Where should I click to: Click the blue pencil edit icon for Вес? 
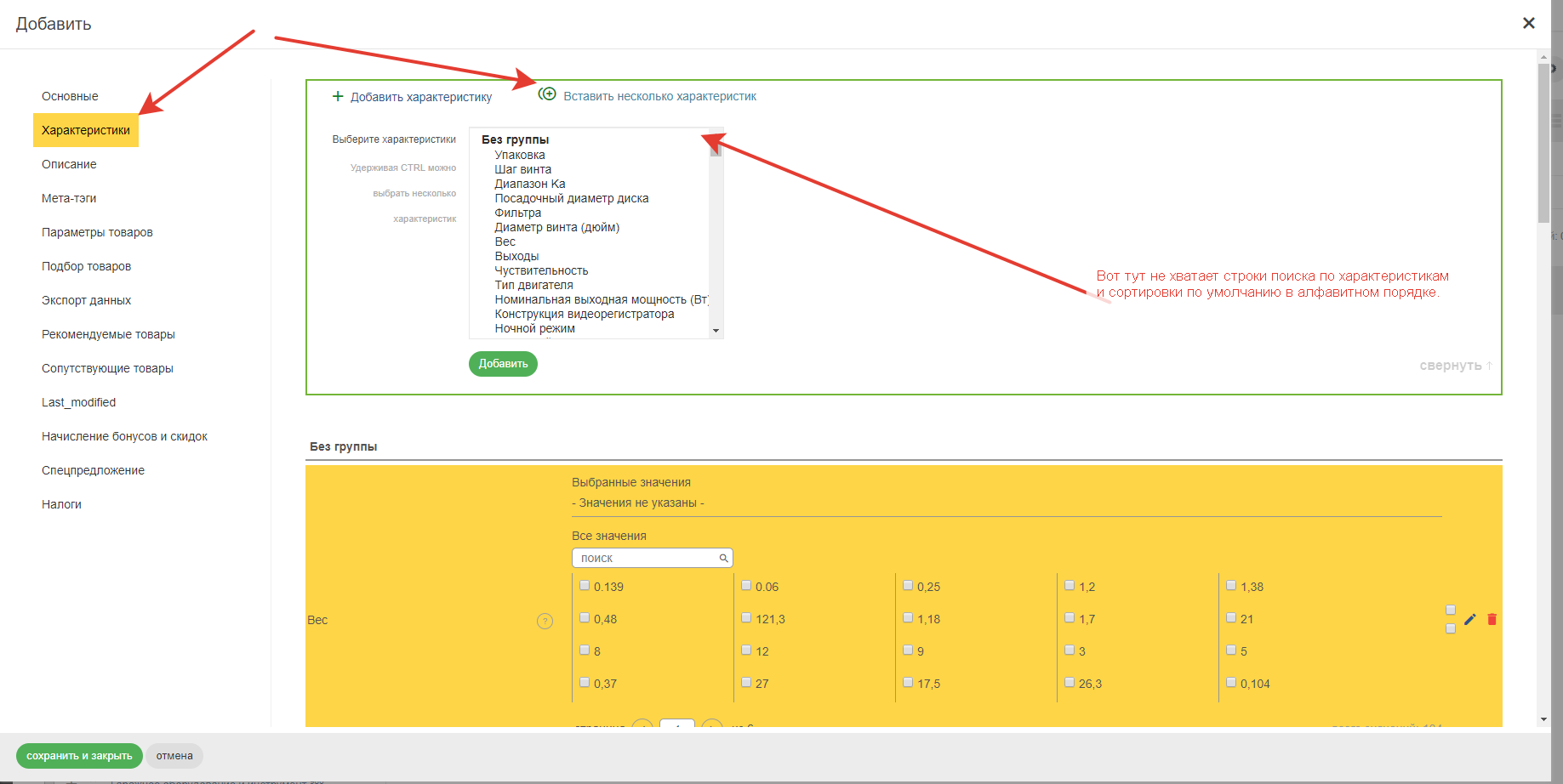pos(1469,619)
